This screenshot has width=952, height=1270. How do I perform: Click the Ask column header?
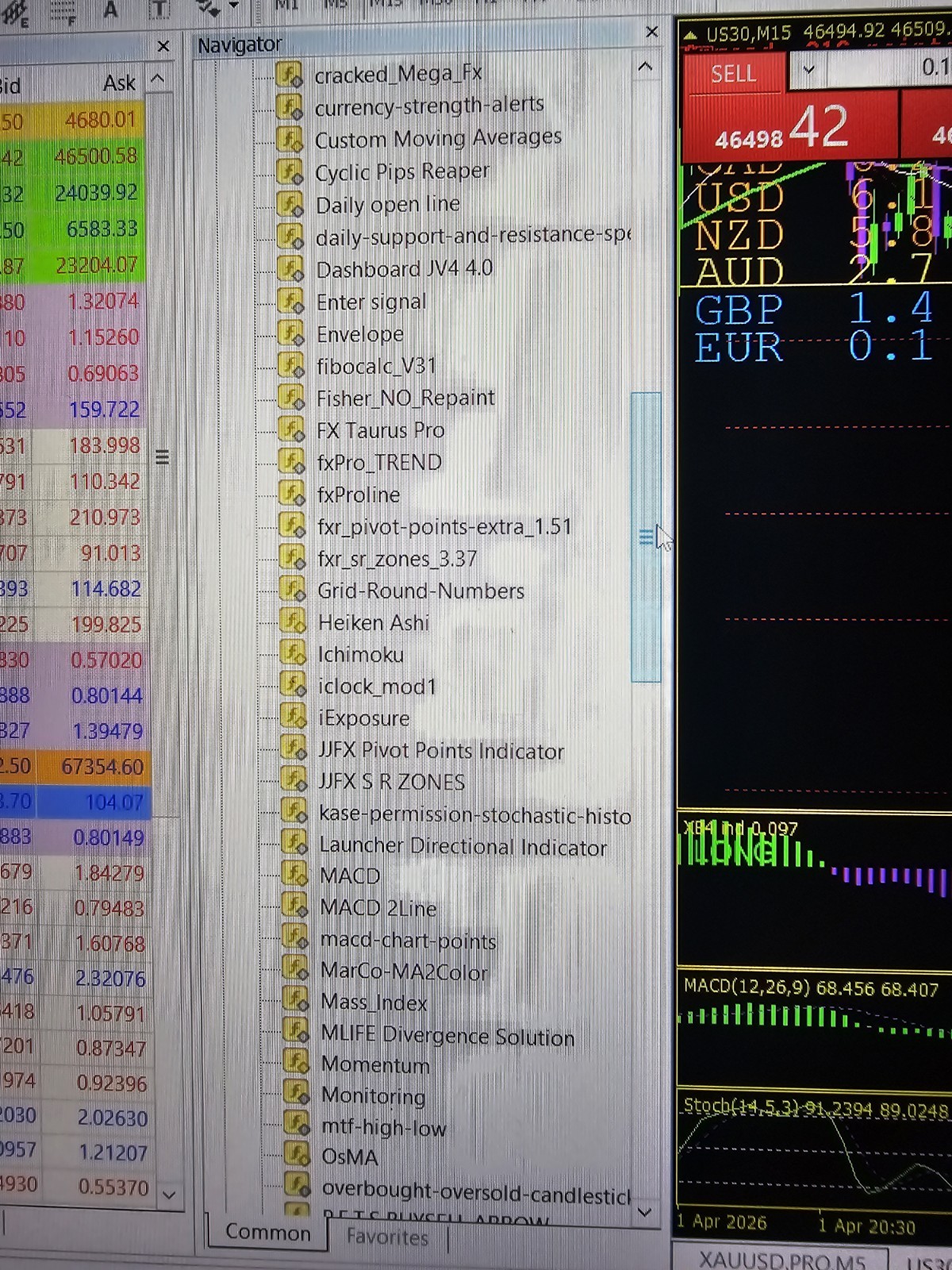(x=120, y=83)
